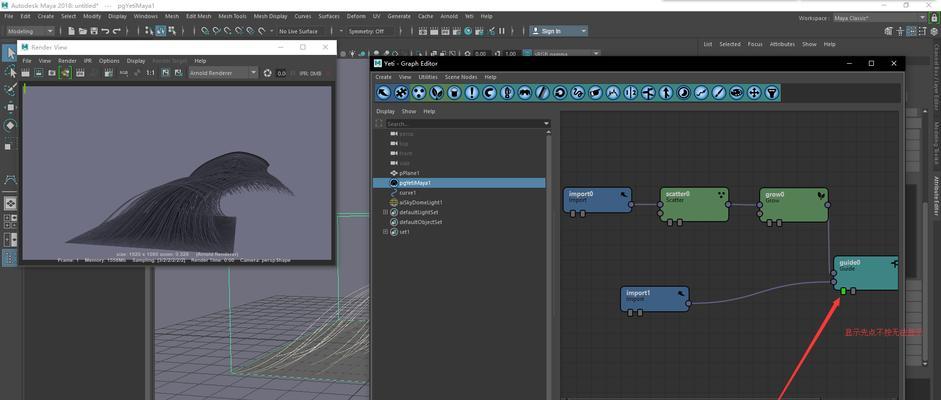
Task: Click Focus in Attribute Editor menu
Action: coord(755,44)
